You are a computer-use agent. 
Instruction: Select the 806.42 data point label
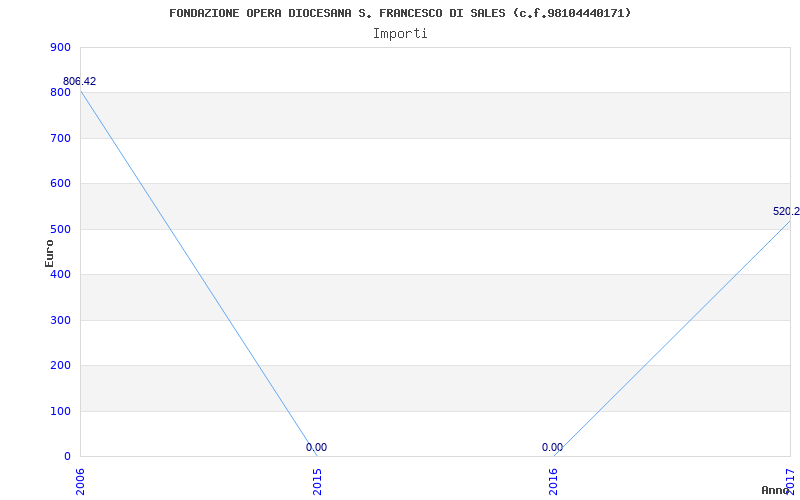tap(80, 82)
